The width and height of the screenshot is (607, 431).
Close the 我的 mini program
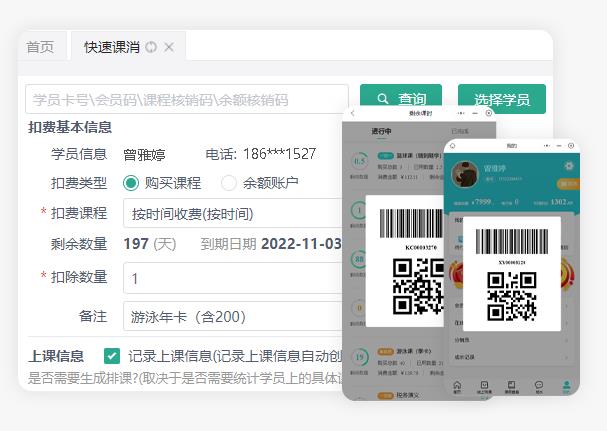[571, 146]
